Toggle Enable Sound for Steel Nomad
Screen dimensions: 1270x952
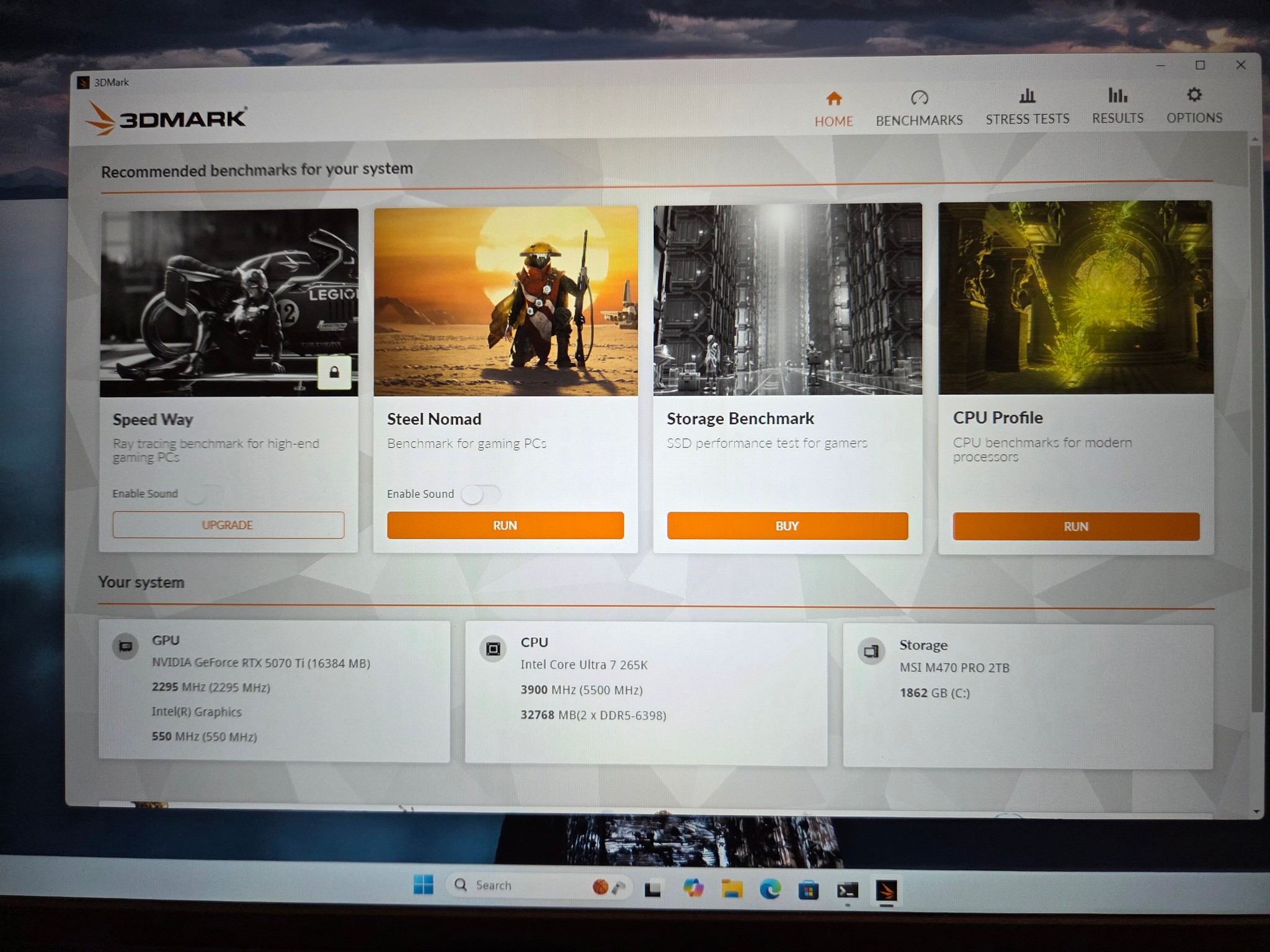point(481,494)
